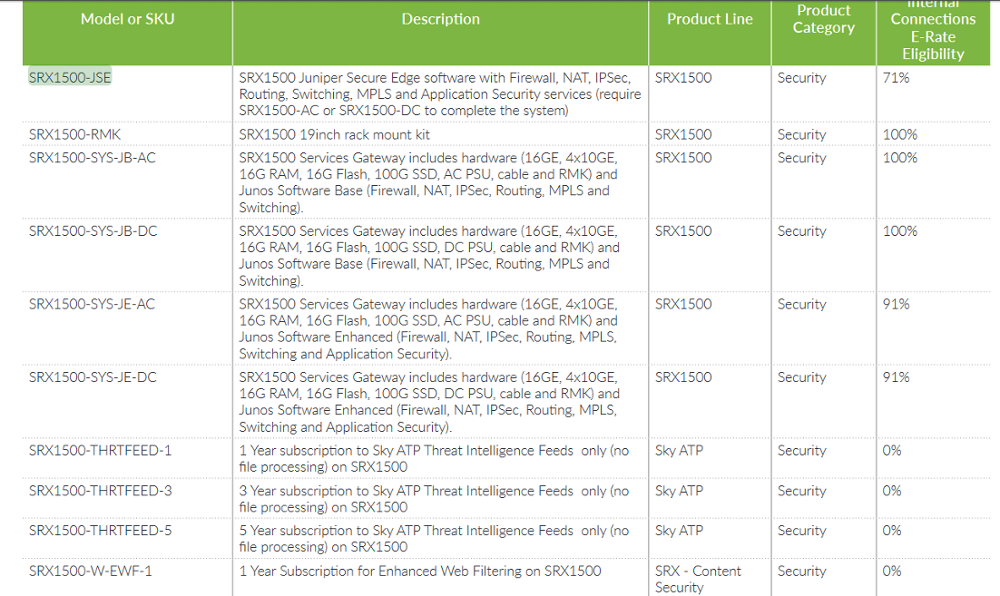
Task: Click Security category in SRX1500-JSE row
Action: (802, 78)
